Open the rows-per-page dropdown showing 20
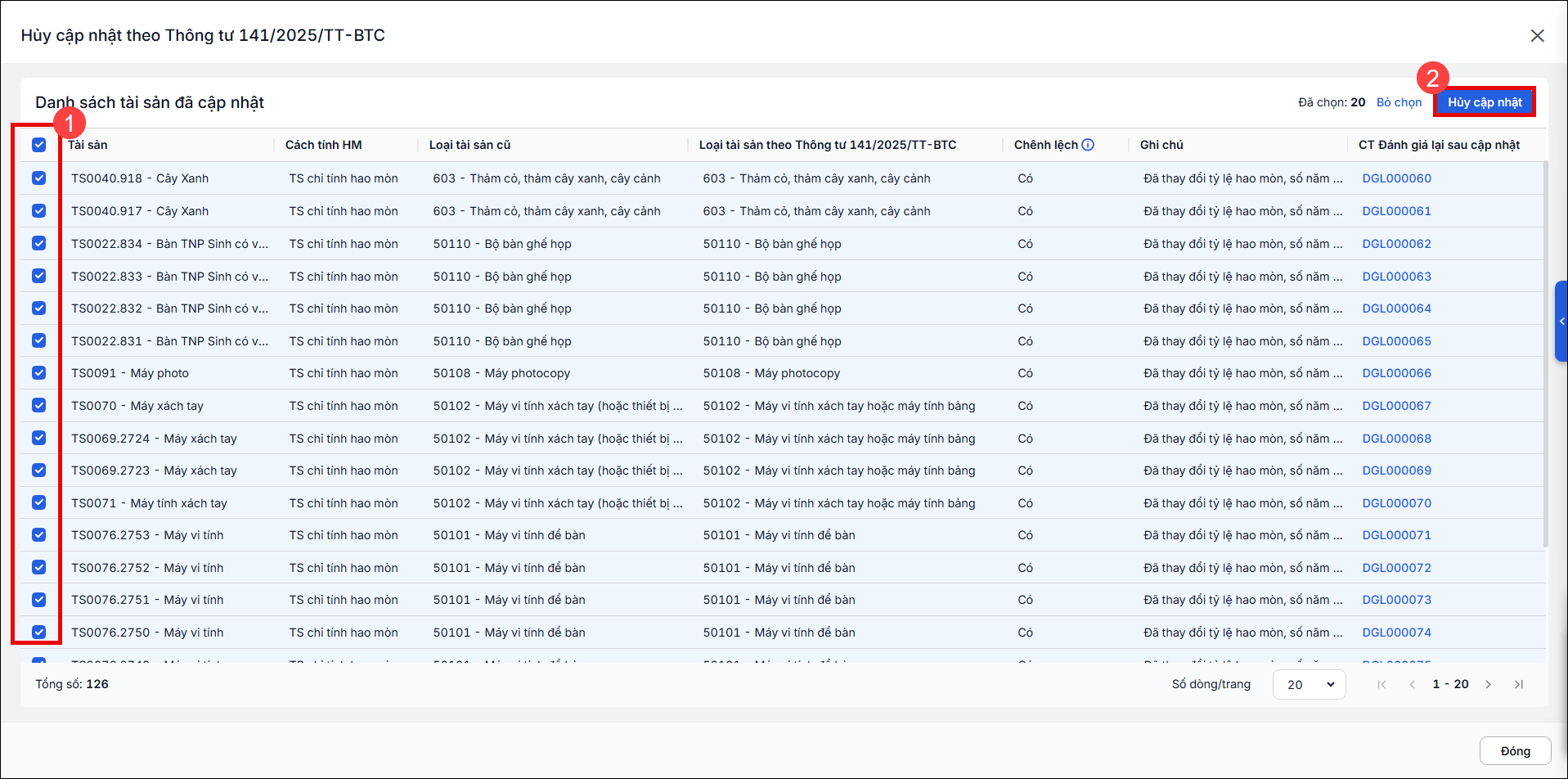Screen dimensions: 1568x779 [1310, 685]
